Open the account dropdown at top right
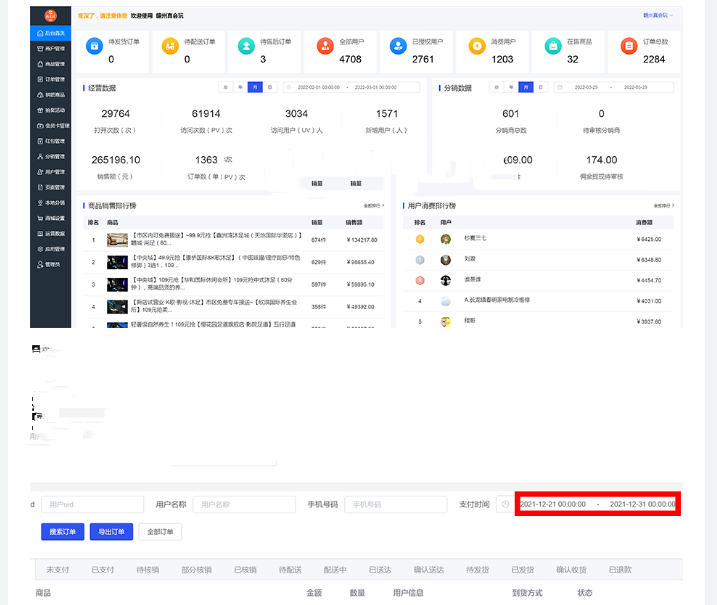This screenshot has height=605, width=717. pyautogui.click(x=658, y=16)
